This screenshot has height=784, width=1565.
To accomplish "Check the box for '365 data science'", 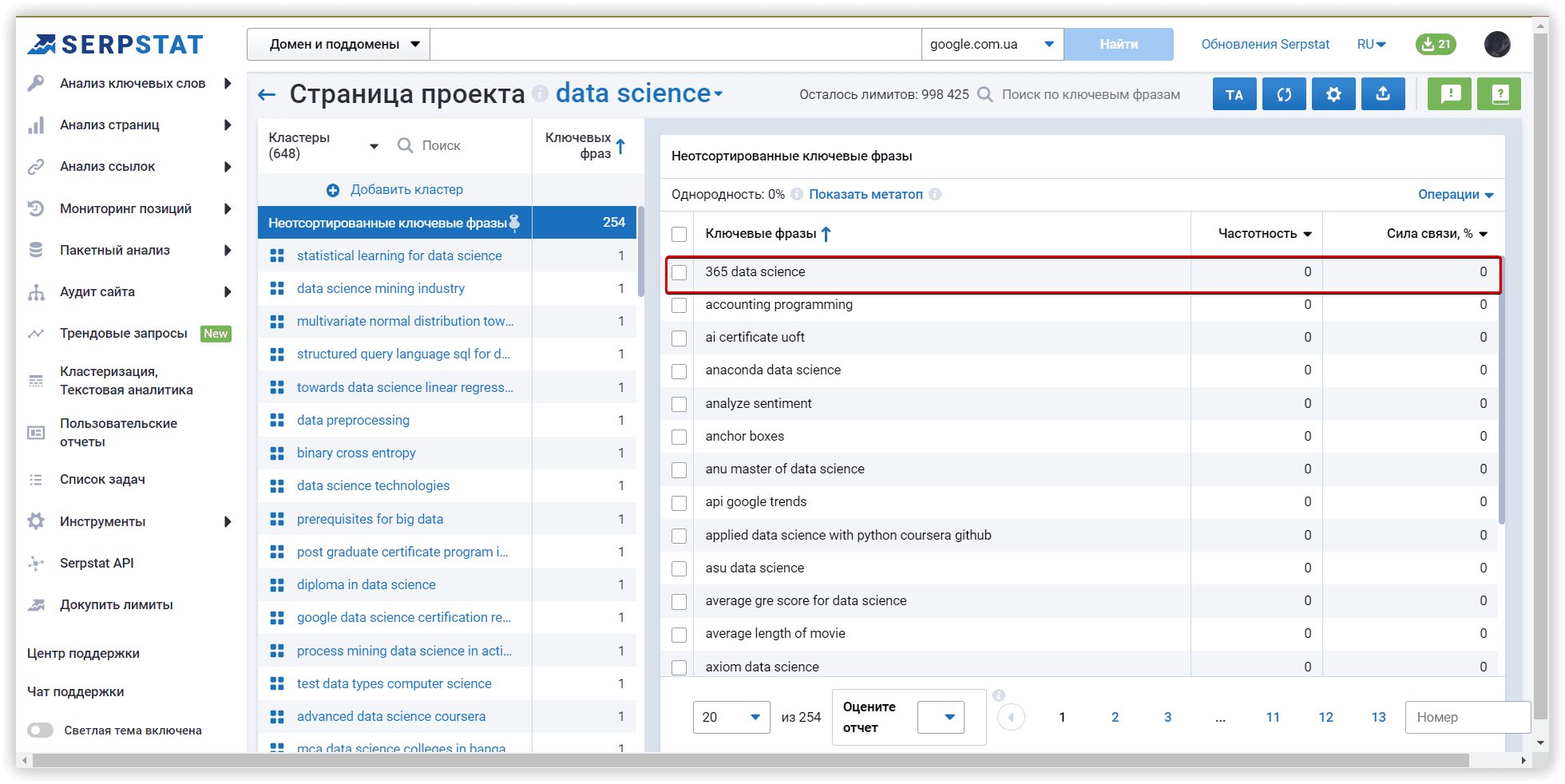I will coord(679,272).
